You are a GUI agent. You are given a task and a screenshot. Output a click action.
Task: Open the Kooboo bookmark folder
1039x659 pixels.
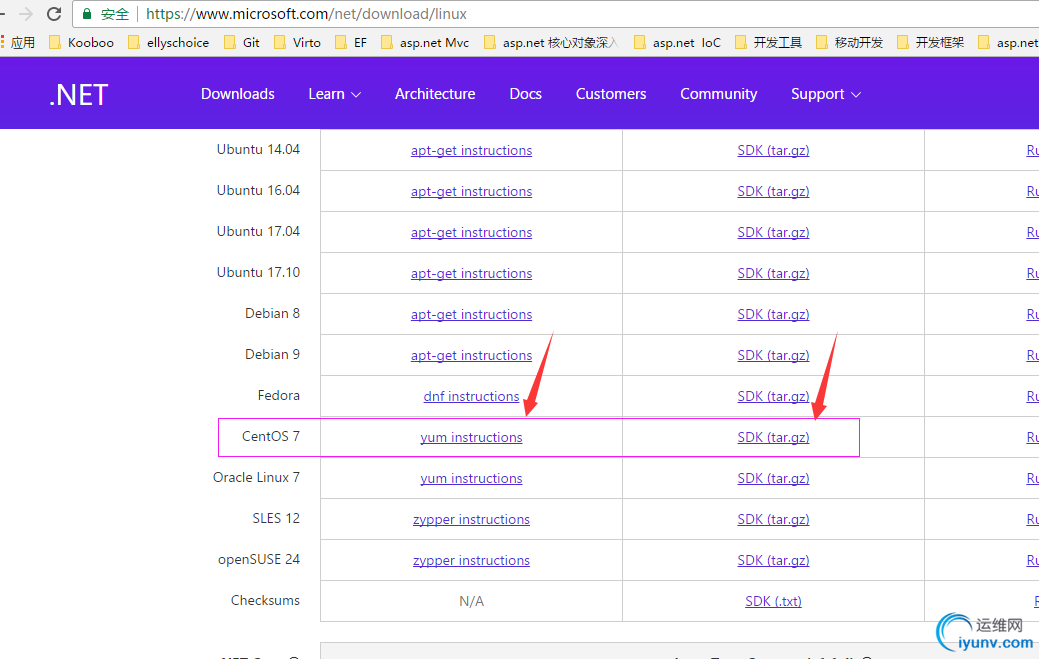pyautogui.click(x=82, y=42)
